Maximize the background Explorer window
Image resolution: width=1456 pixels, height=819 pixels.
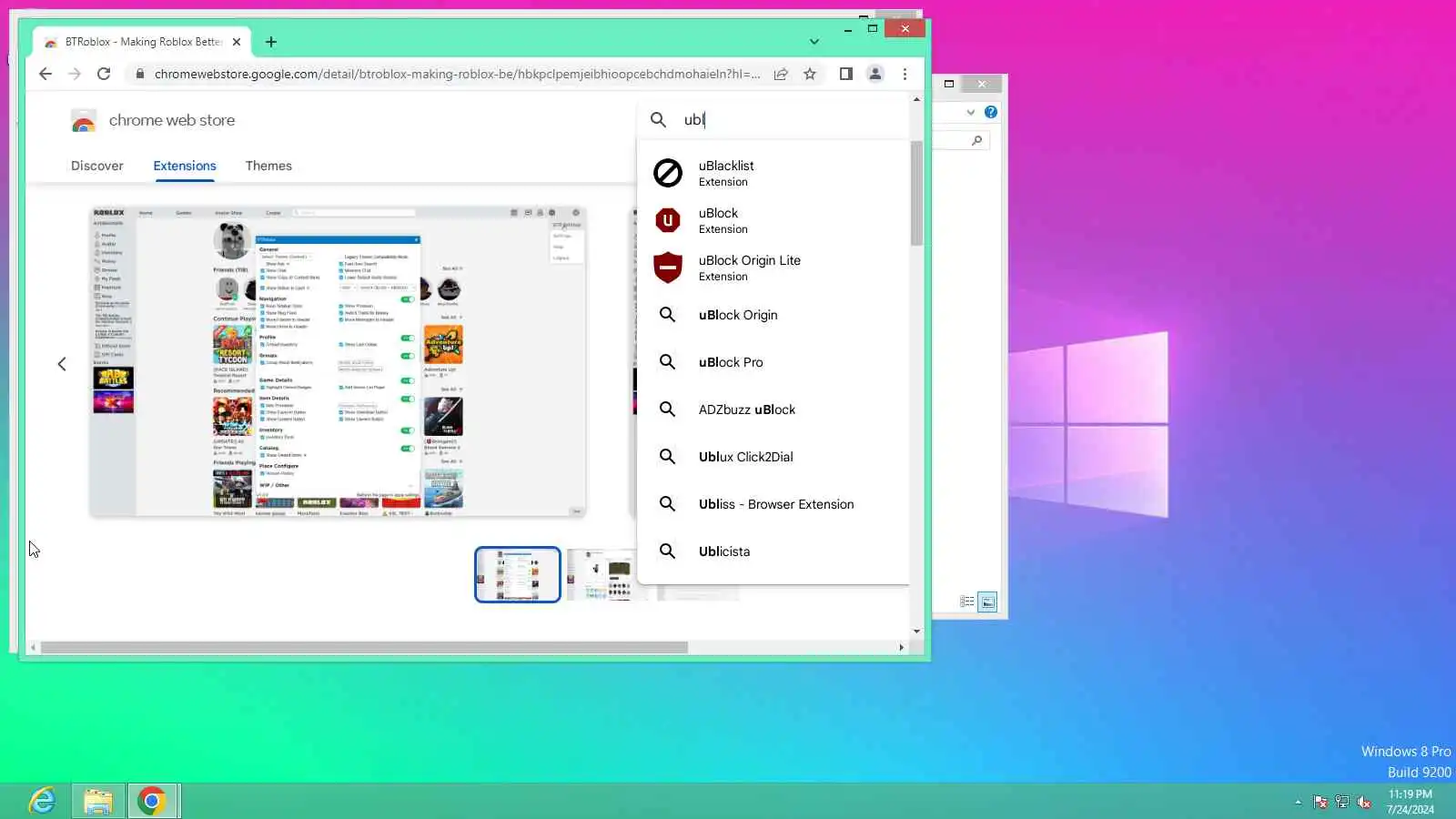tap(949, 84)
